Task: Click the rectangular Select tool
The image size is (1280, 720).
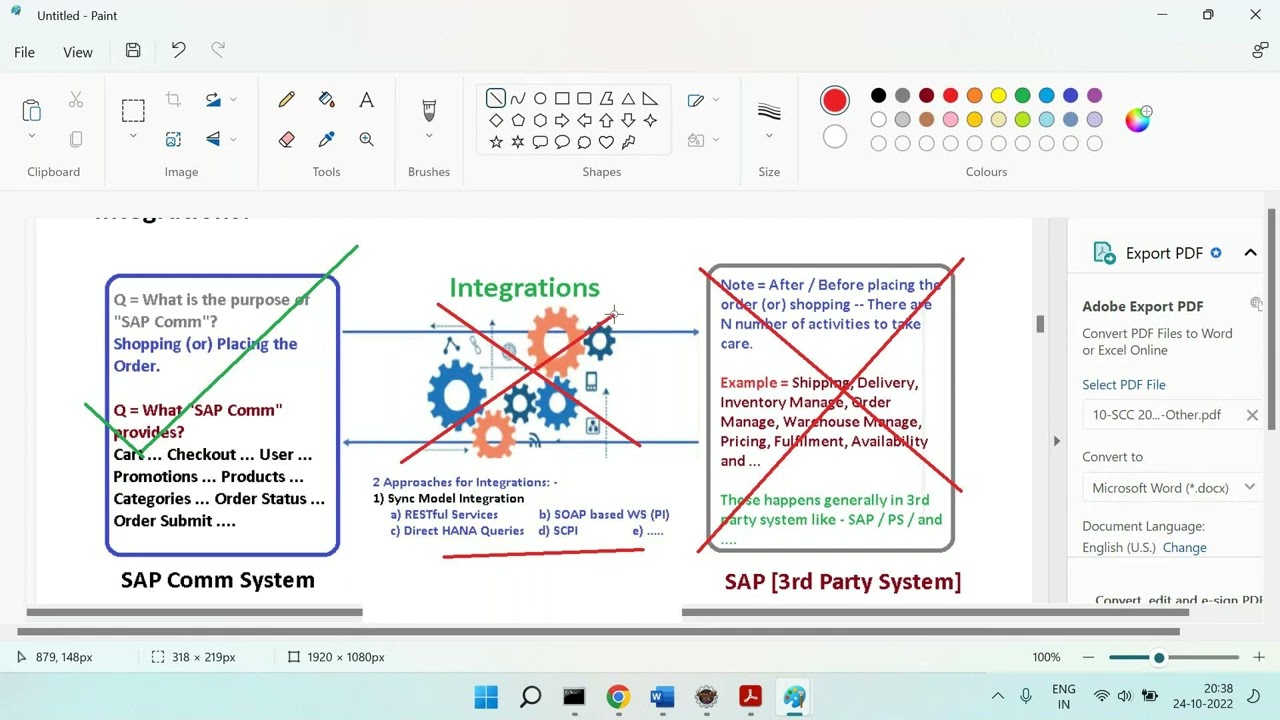Action: coord(133,110)
